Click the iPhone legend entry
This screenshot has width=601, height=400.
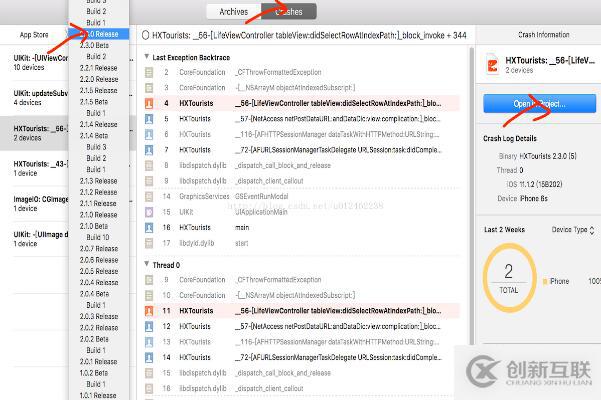(556, 282)
